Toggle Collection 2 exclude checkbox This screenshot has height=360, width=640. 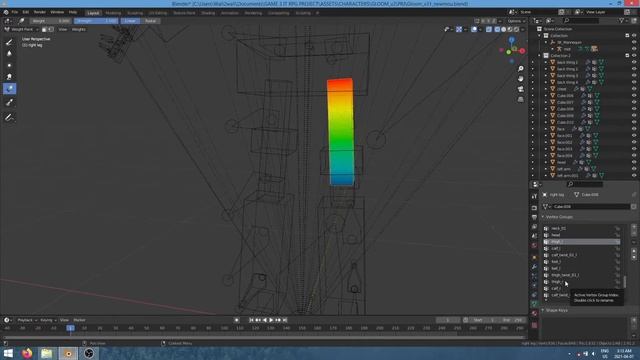(627, 56)
